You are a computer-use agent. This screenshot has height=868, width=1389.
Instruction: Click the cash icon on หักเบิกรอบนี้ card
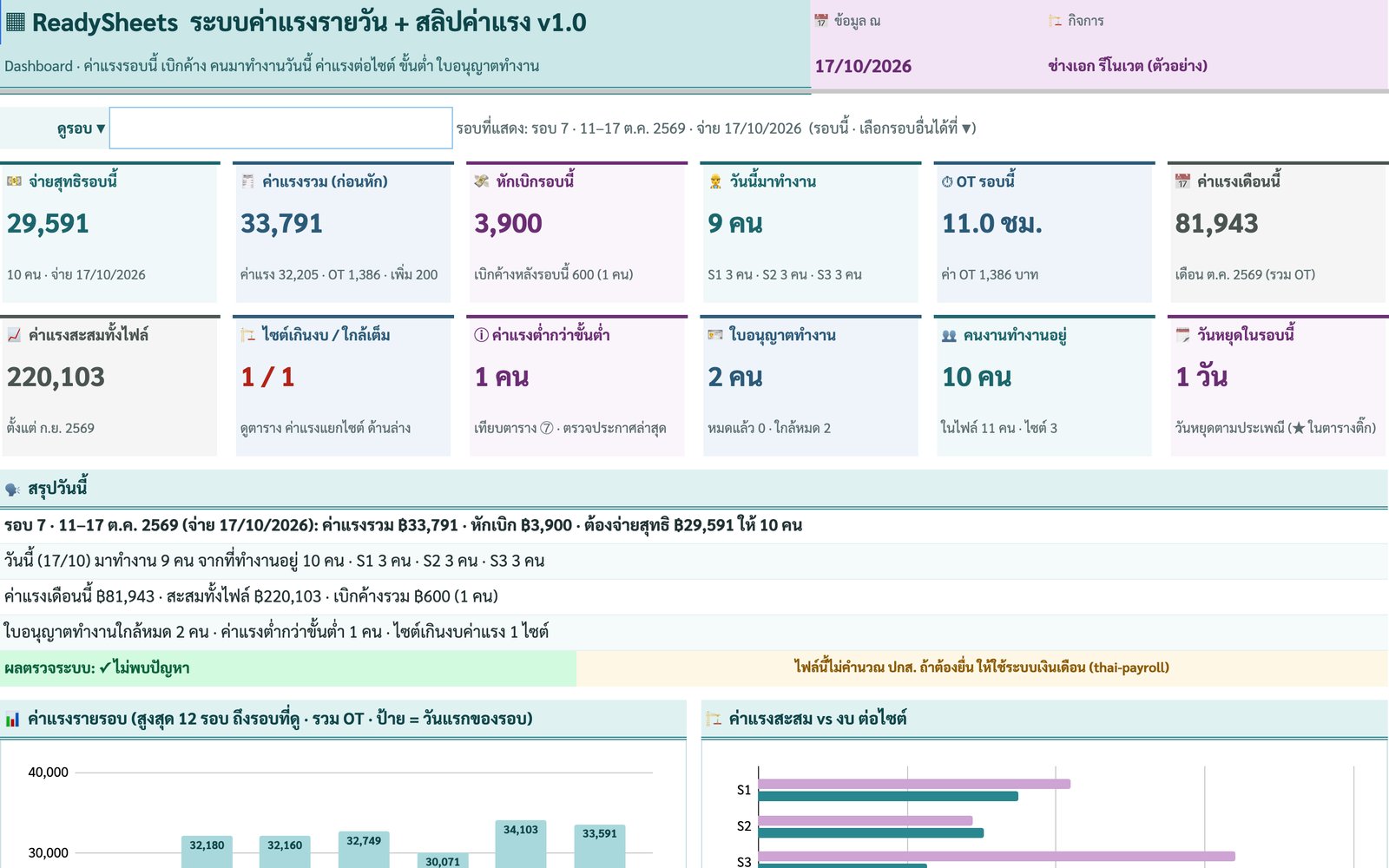(x=482, y=181)
